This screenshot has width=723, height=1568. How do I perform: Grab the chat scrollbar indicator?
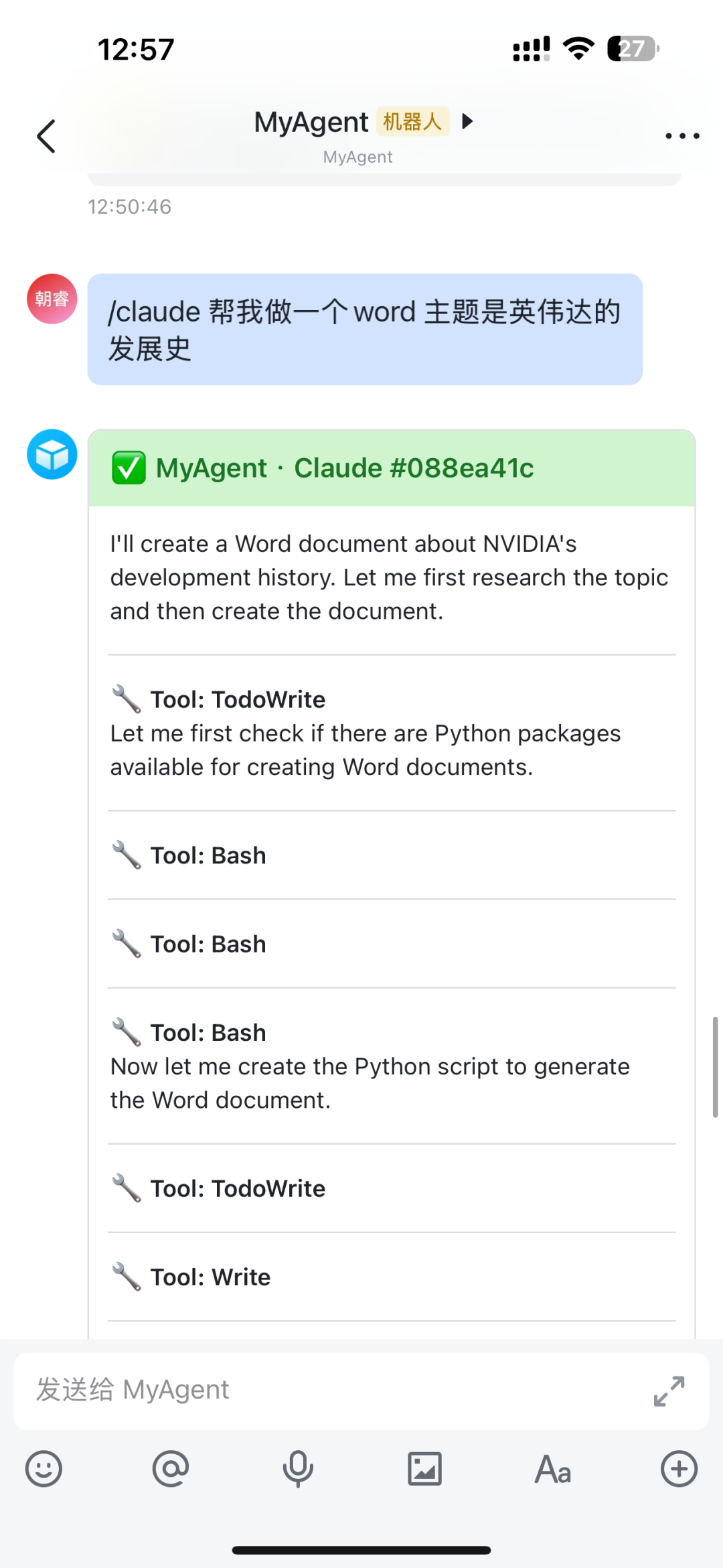click(x=715, y=1066)
